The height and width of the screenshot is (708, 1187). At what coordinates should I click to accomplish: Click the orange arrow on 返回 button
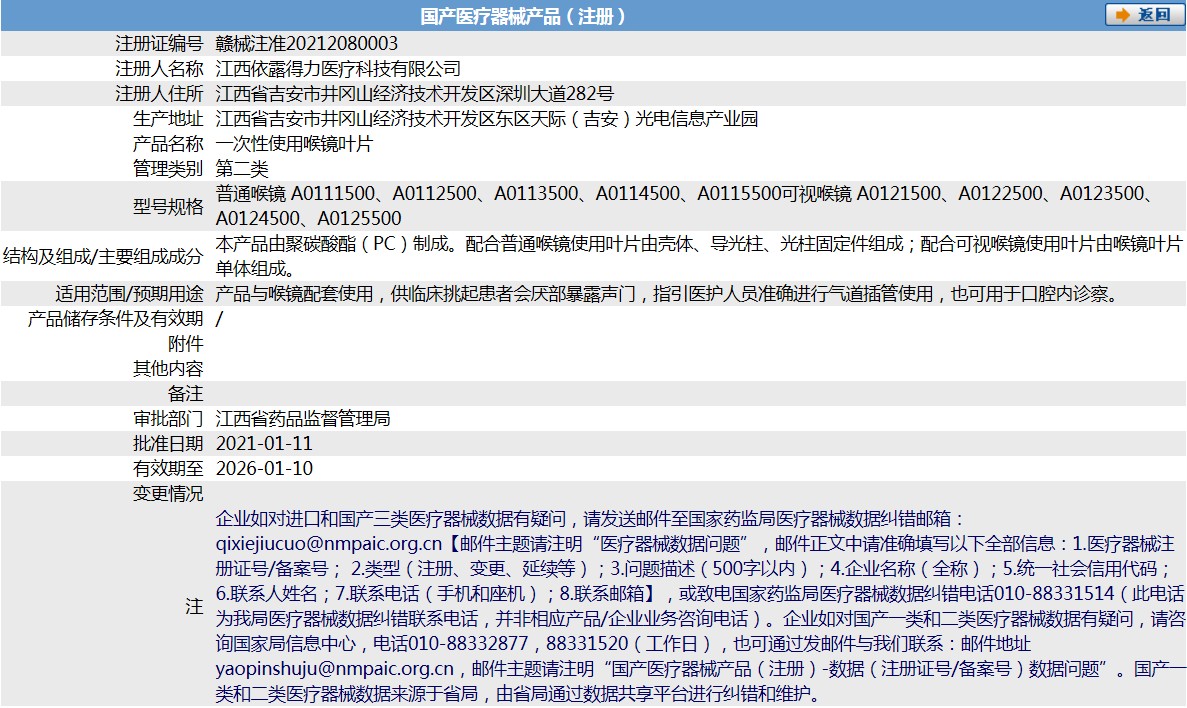pos(1123,15)
